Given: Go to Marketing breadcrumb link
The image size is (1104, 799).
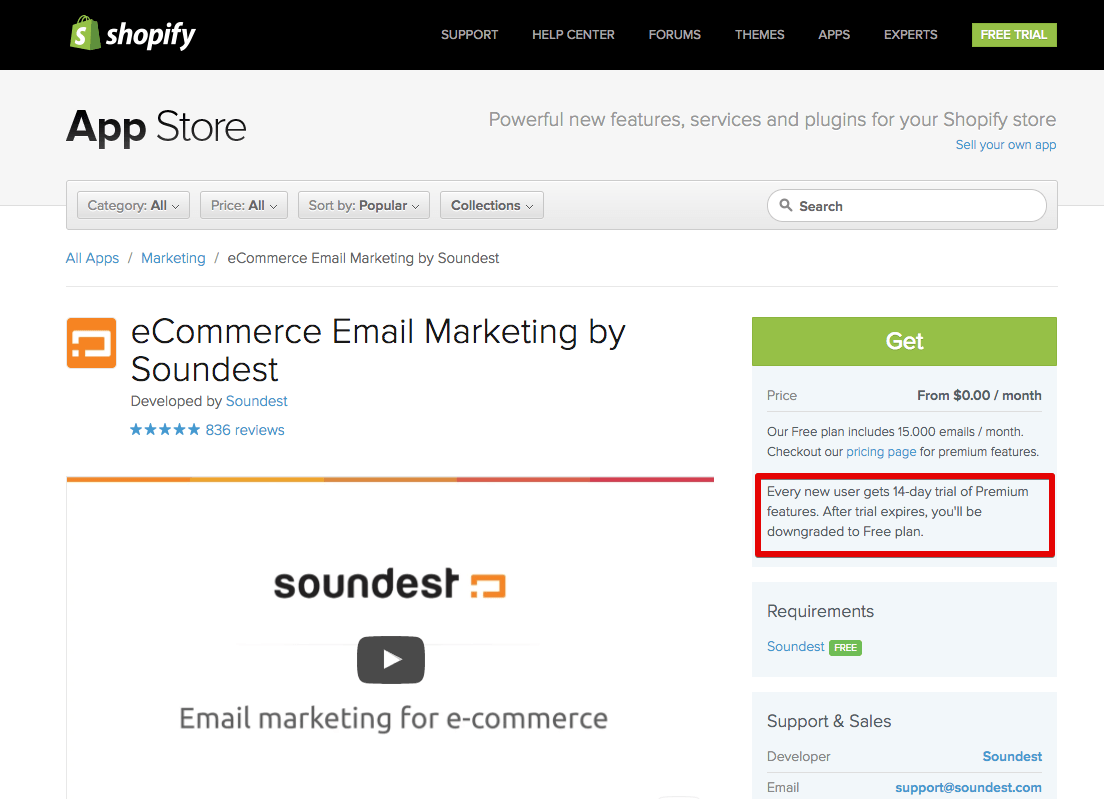Looking at the screenshot, I should 173,258.
